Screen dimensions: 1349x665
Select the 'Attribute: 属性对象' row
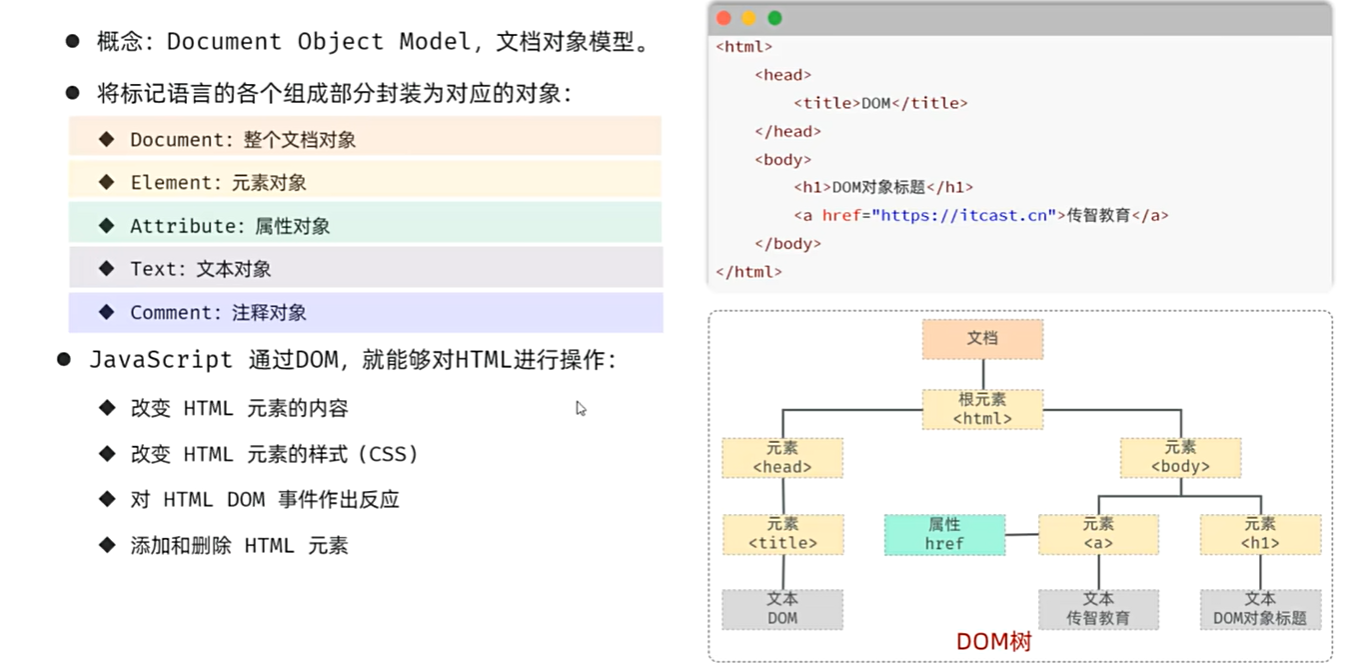pos(365,223)
